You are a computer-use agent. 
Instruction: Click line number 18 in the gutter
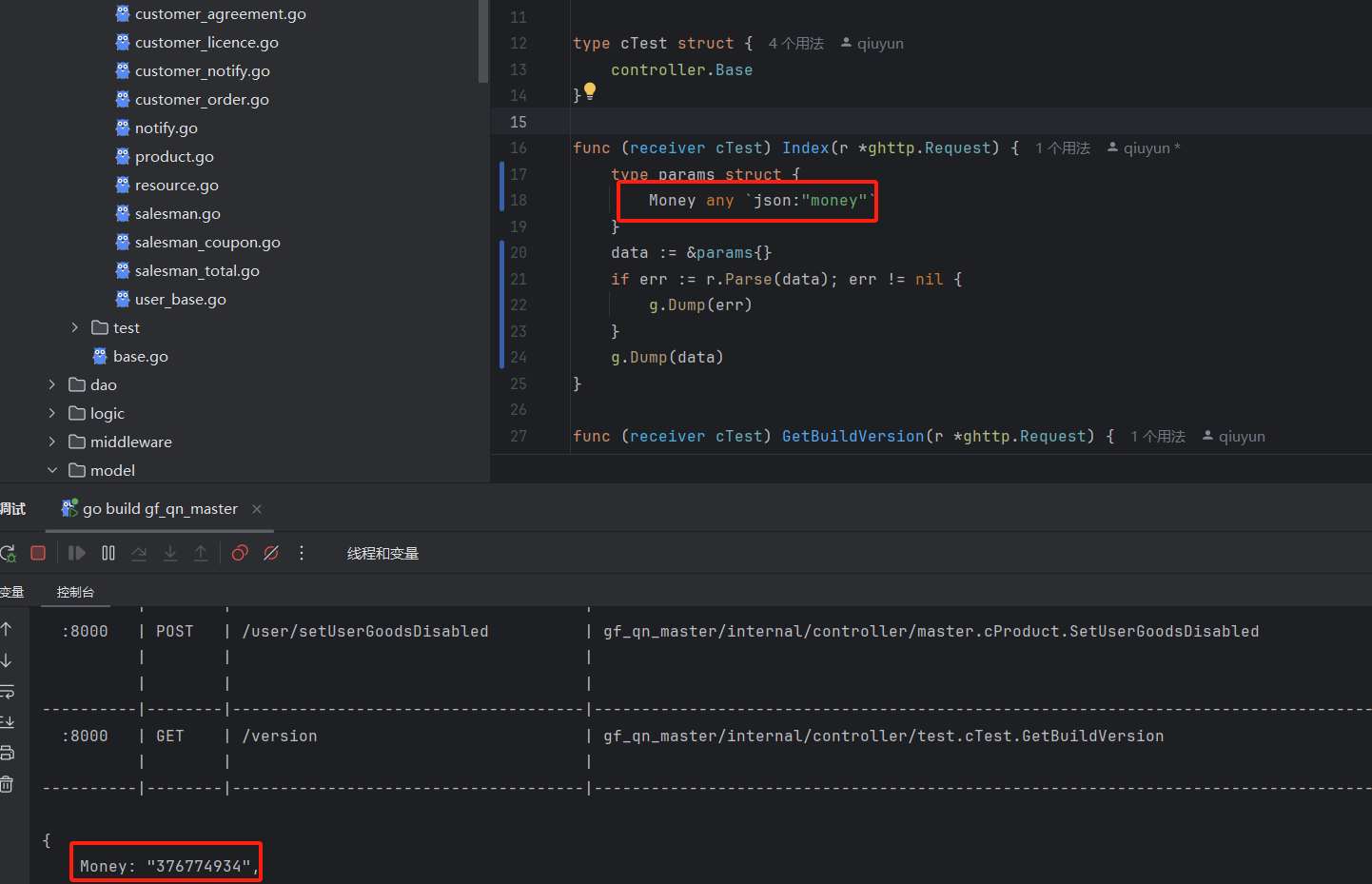coord(519,200)
